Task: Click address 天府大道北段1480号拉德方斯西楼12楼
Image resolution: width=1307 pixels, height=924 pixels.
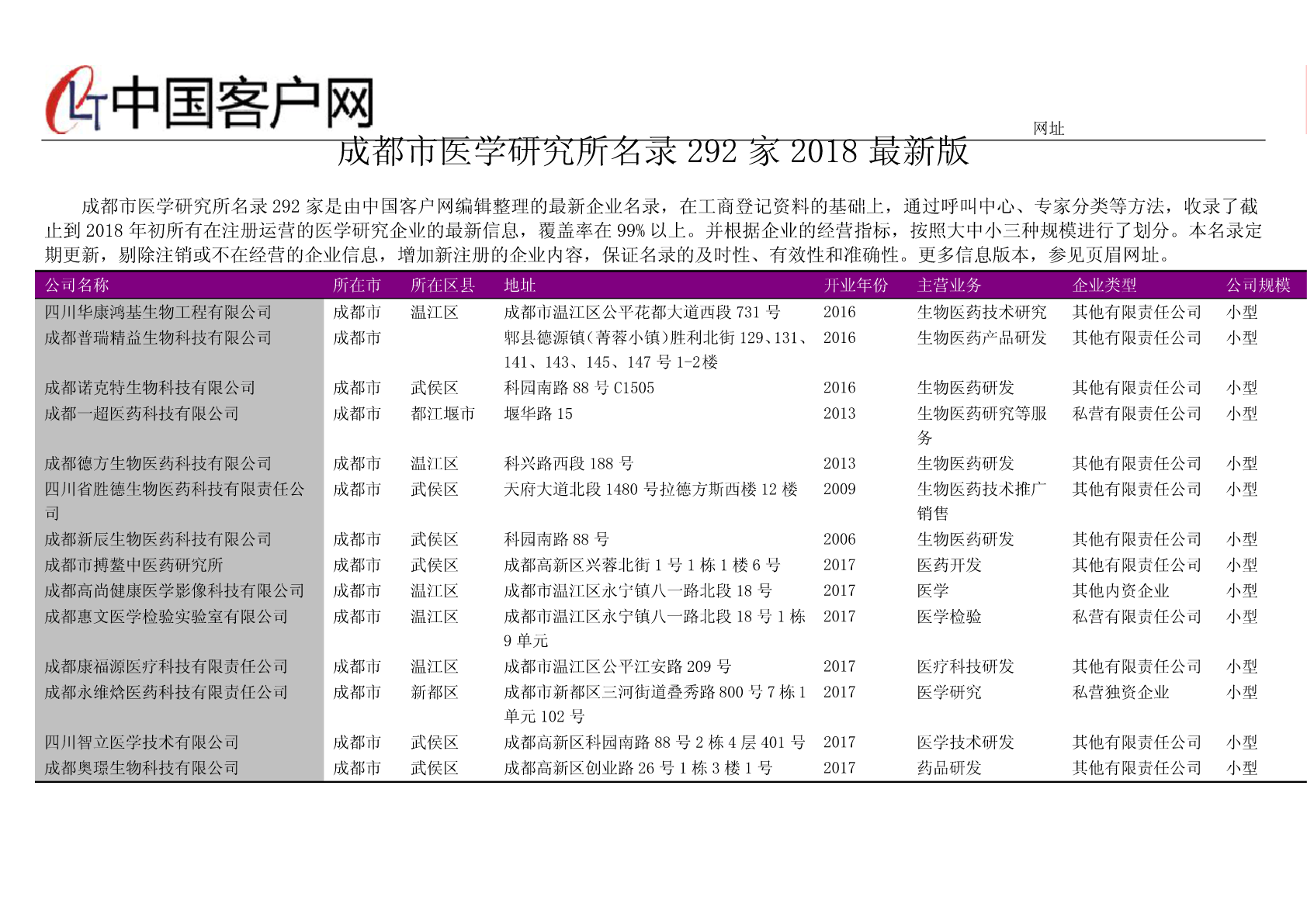Action: pos(651,490)
